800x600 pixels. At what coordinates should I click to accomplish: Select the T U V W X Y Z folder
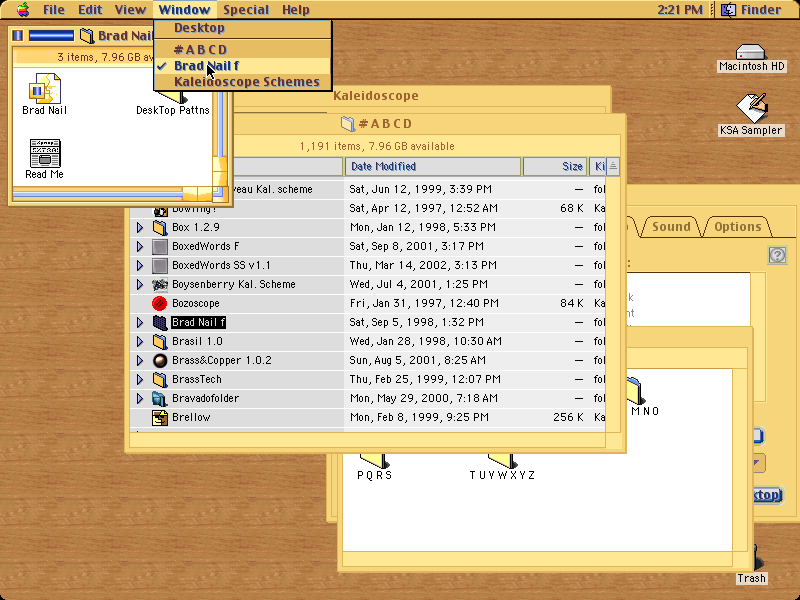(x=502, y=460)
